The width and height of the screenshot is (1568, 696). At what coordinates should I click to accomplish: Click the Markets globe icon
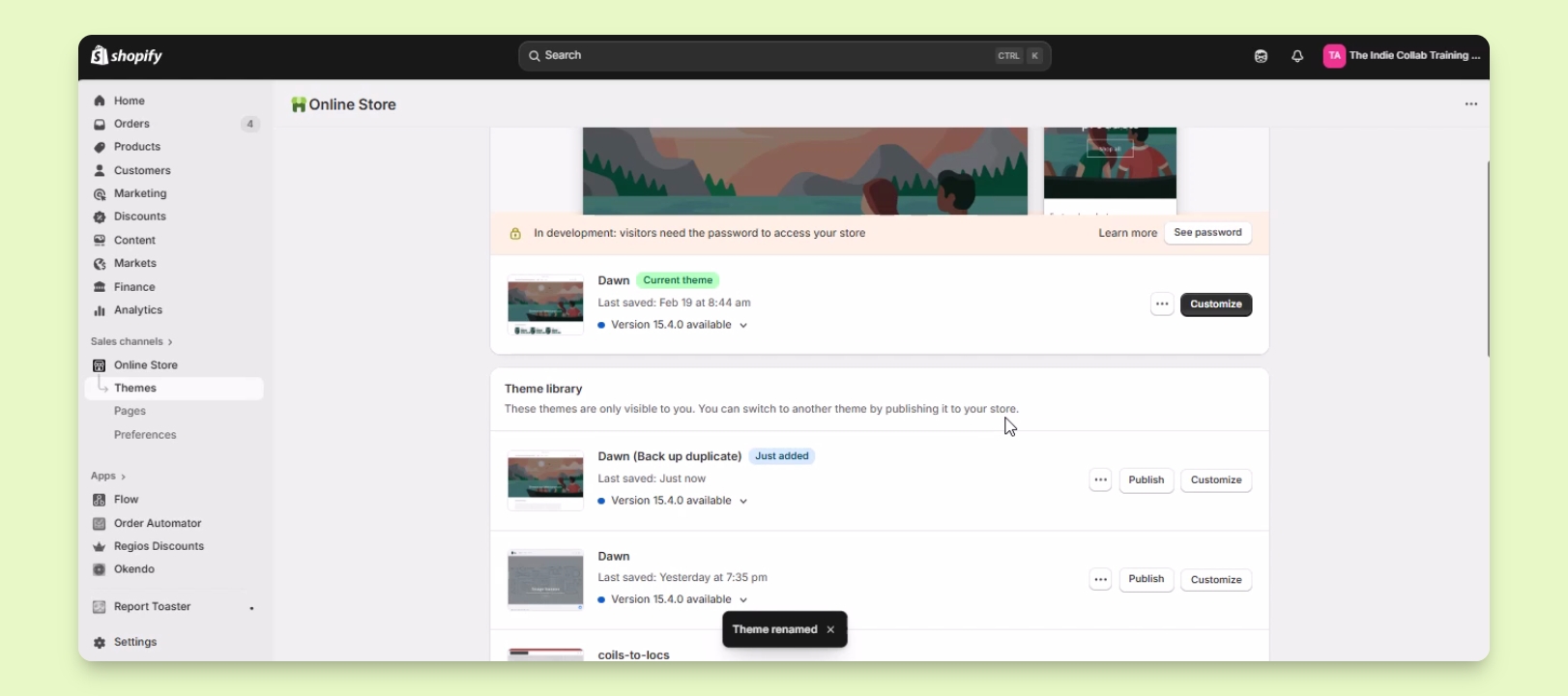coord(100,263)
